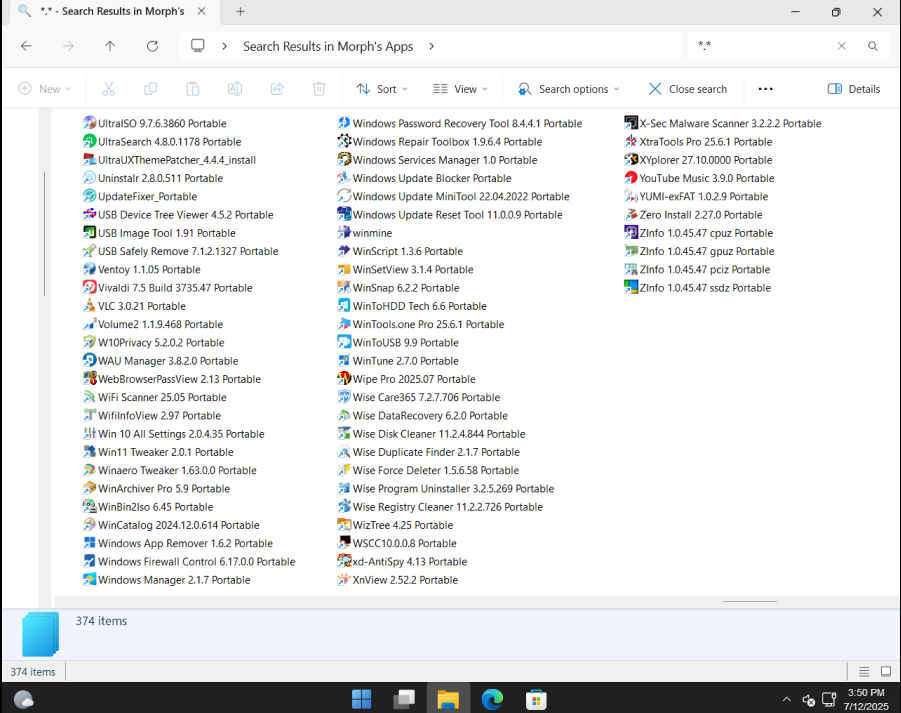Select the Search Results in Morph's tab
Screen dimensions: 901x713
tap(112, 11)
